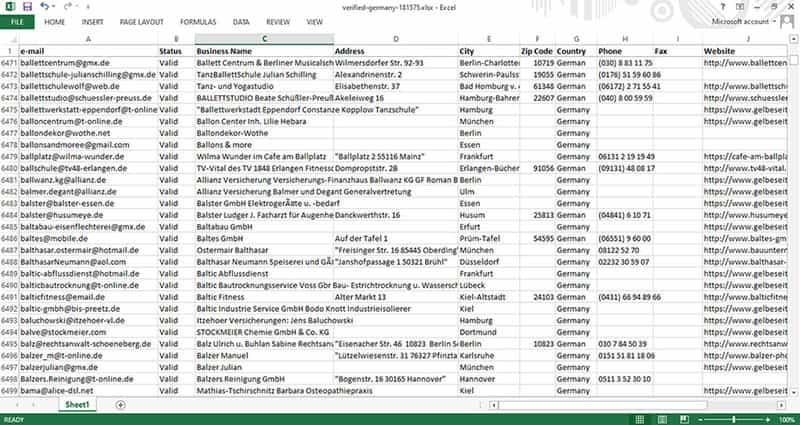800x425 pixels.
Task: Open the REVIEW ribbon tab
Action: coord(278,22)
